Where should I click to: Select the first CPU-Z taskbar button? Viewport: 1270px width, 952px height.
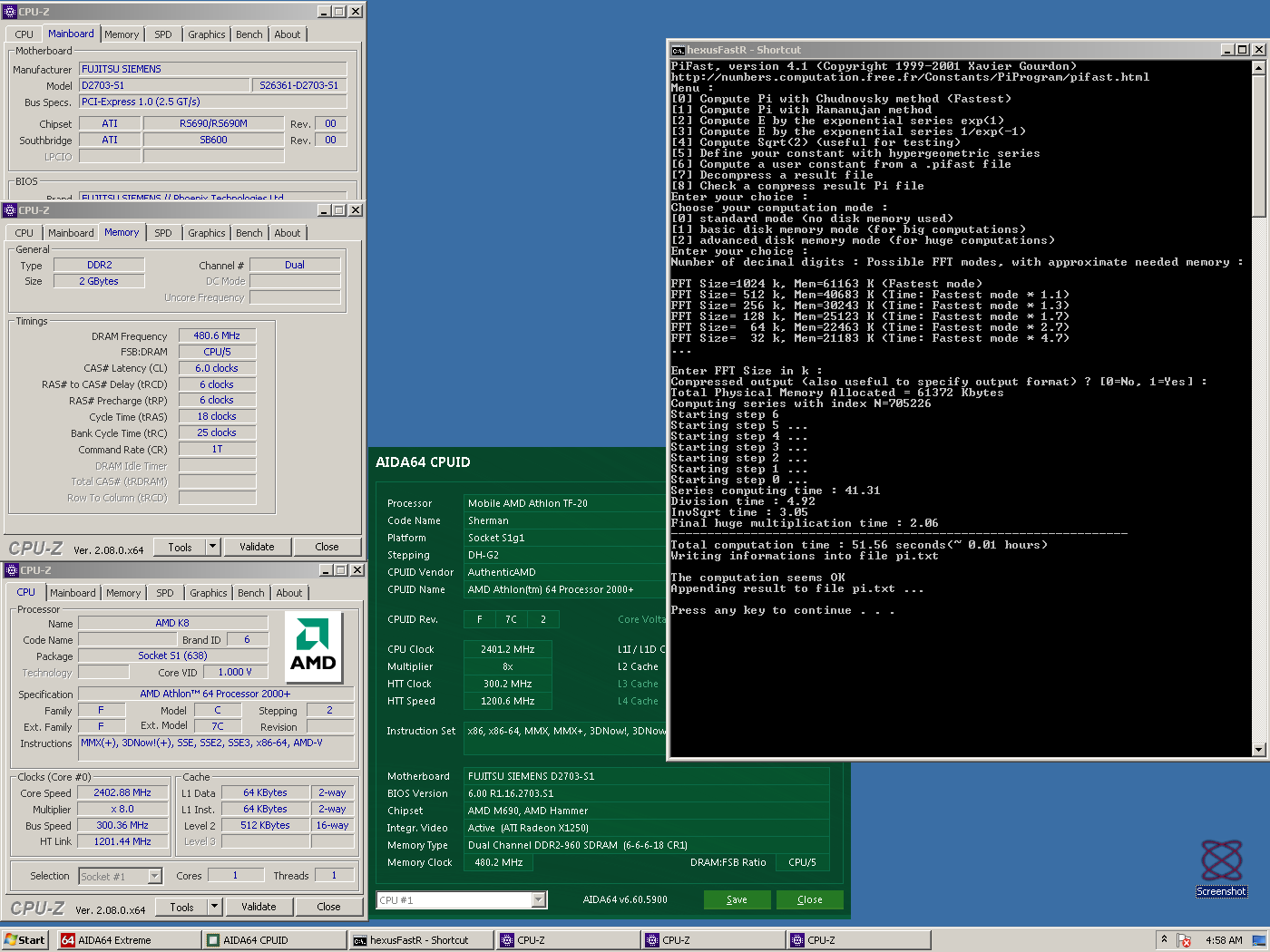click(x=568, y=940)
